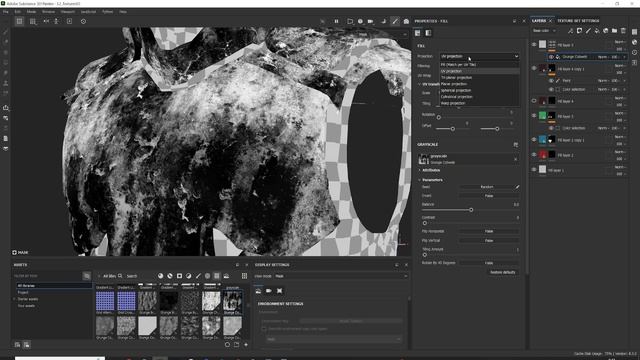Viewport: 640px width, 360px height.
Task: Select the single viewport layout icon
Action: click(x=19, y=21)
